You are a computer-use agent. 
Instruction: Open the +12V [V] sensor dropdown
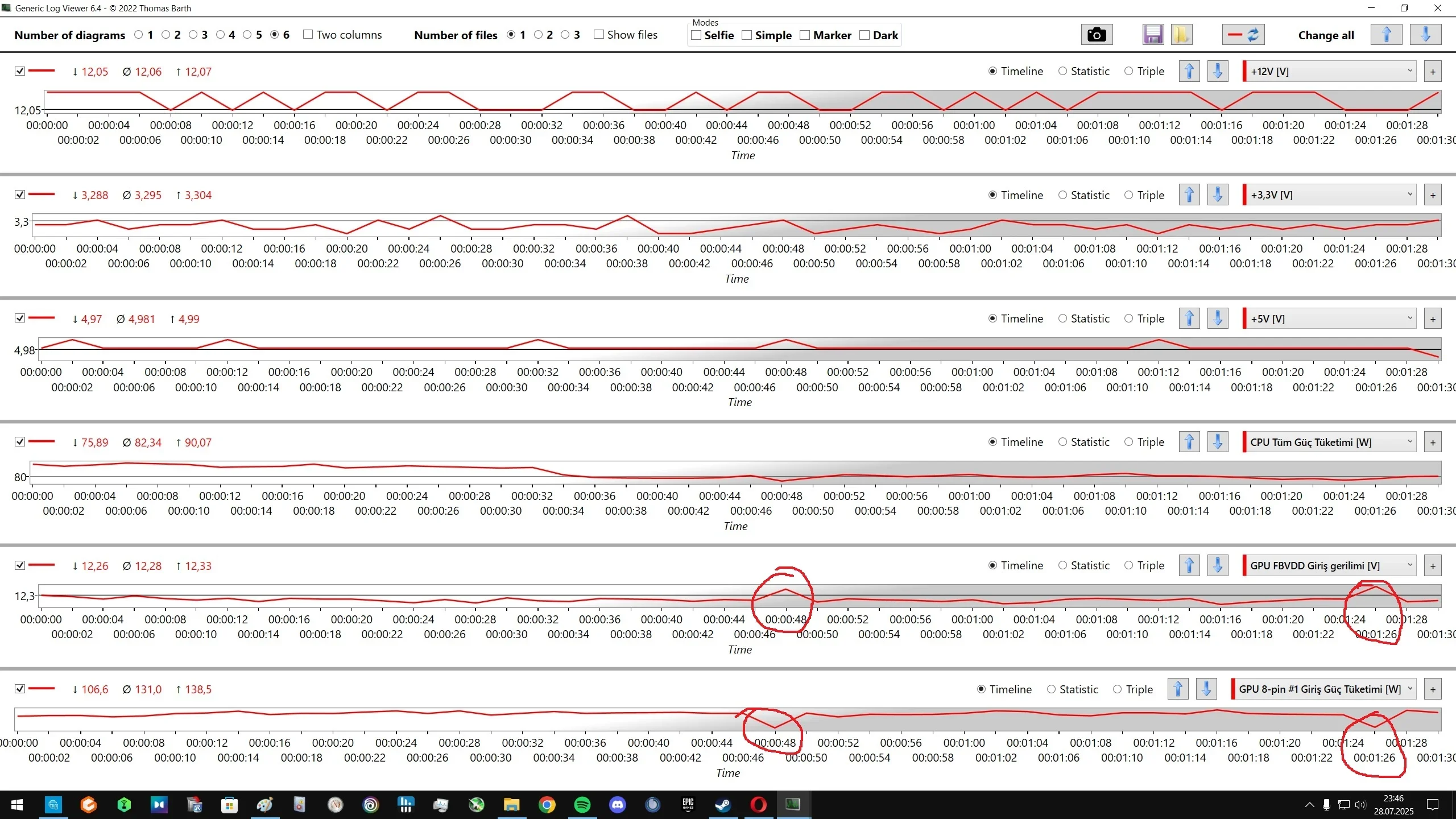click(1330, 71)
